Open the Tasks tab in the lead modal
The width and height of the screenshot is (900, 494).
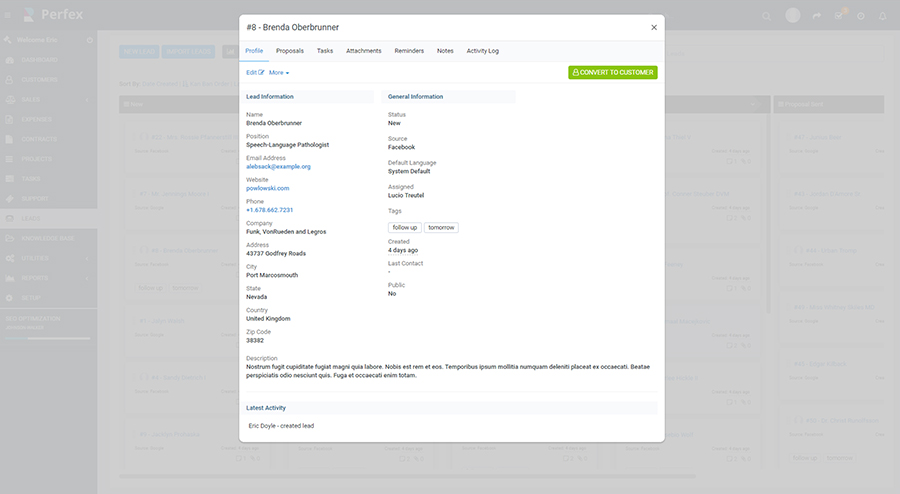pos(325,50)
